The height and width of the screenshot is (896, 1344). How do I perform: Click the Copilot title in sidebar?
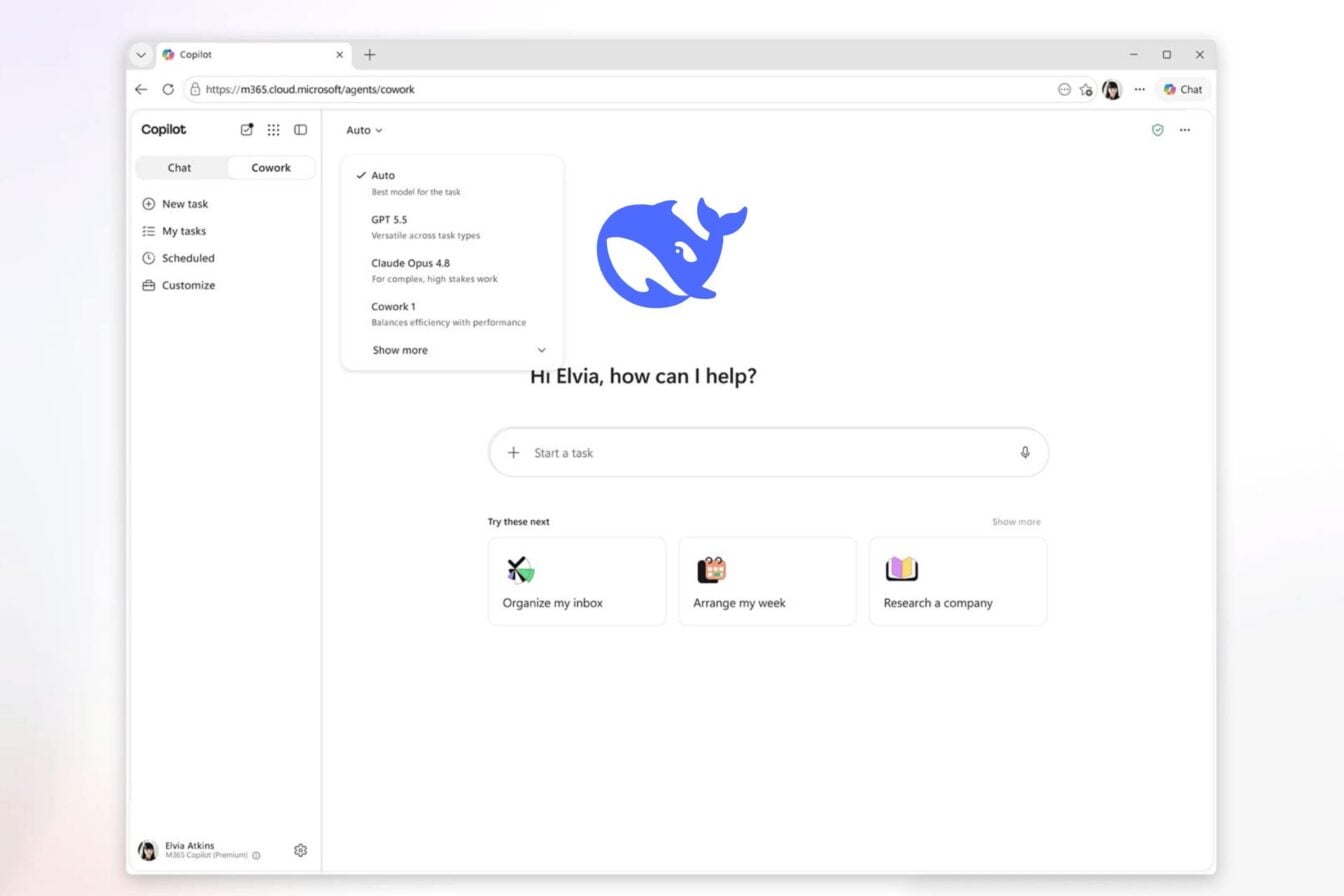pyautogui.click(x=164, y=129)
